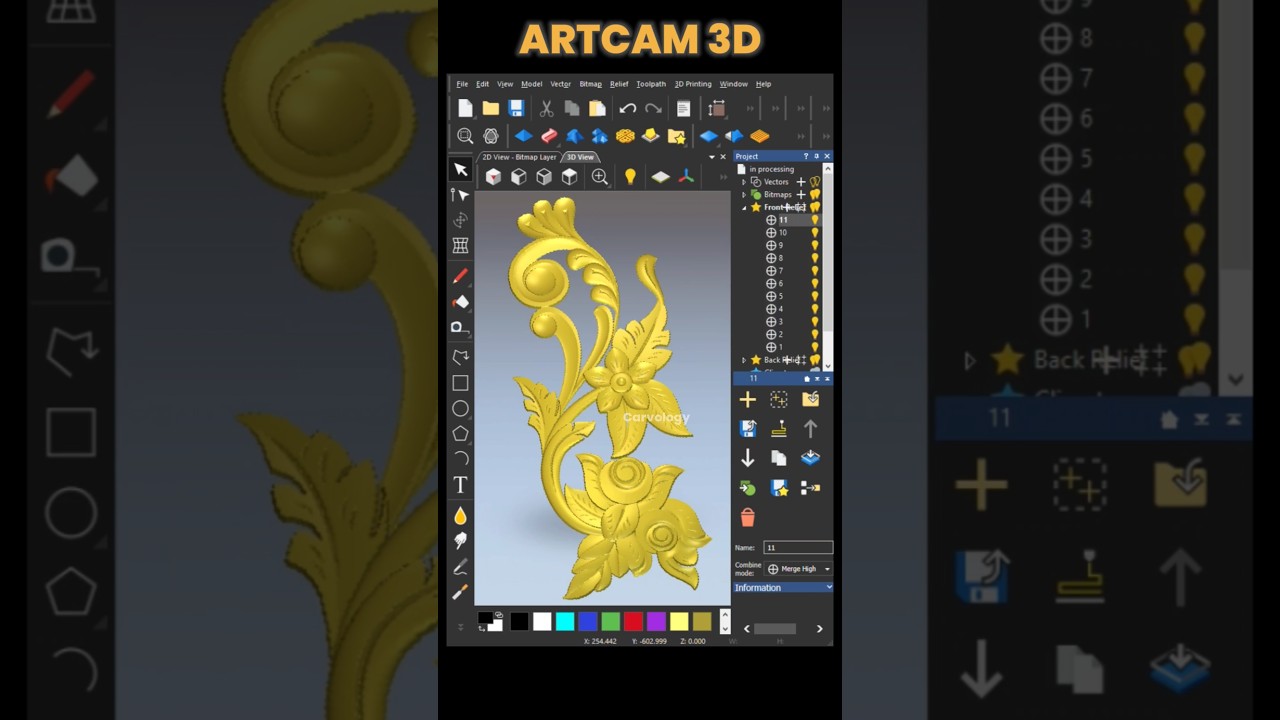Activate the Flood Fill bucket tool
This screenshot has width=1280, height=720.
point(460,301)
